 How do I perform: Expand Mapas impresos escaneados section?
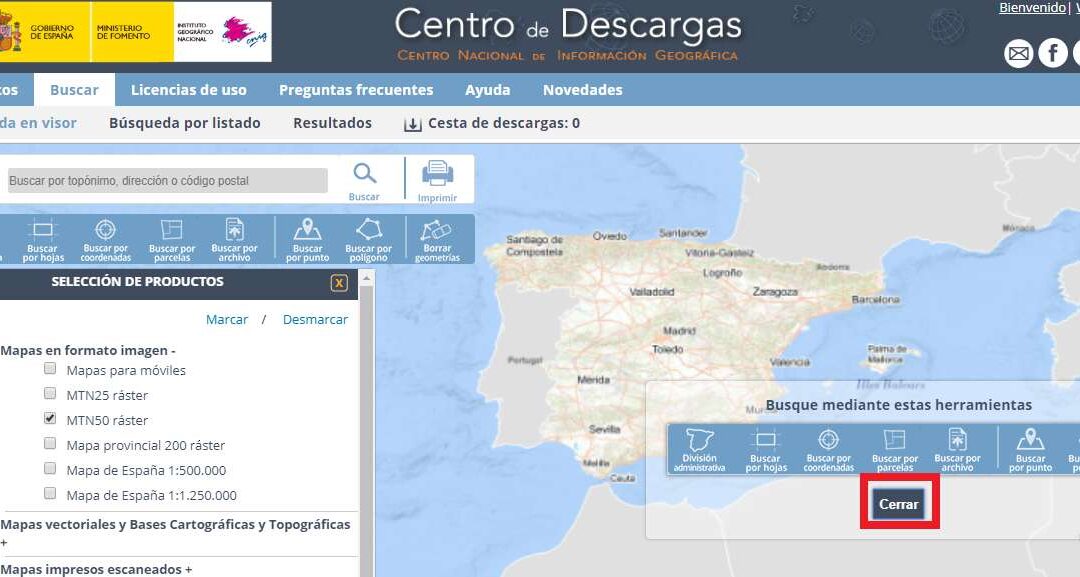[x=96, y=569]
